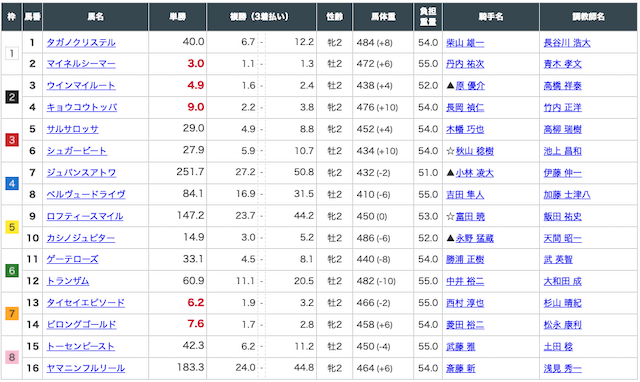Open trainer 青木 孝文 page
This screenshot has height=382, width=640.
tap(562, 64)
